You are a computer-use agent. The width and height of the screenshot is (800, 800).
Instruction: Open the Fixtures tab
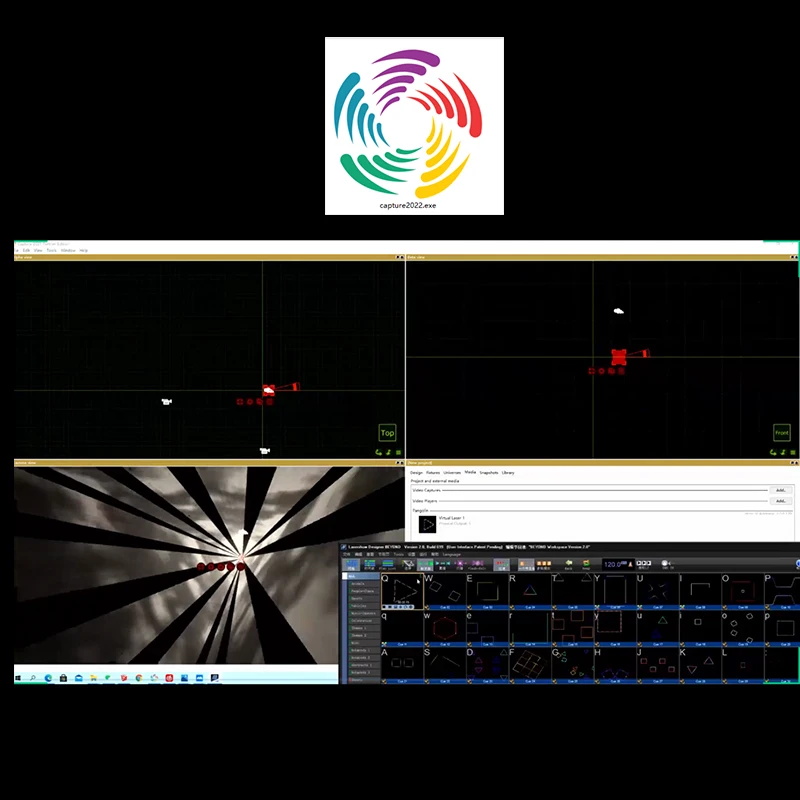pos(433,472)
